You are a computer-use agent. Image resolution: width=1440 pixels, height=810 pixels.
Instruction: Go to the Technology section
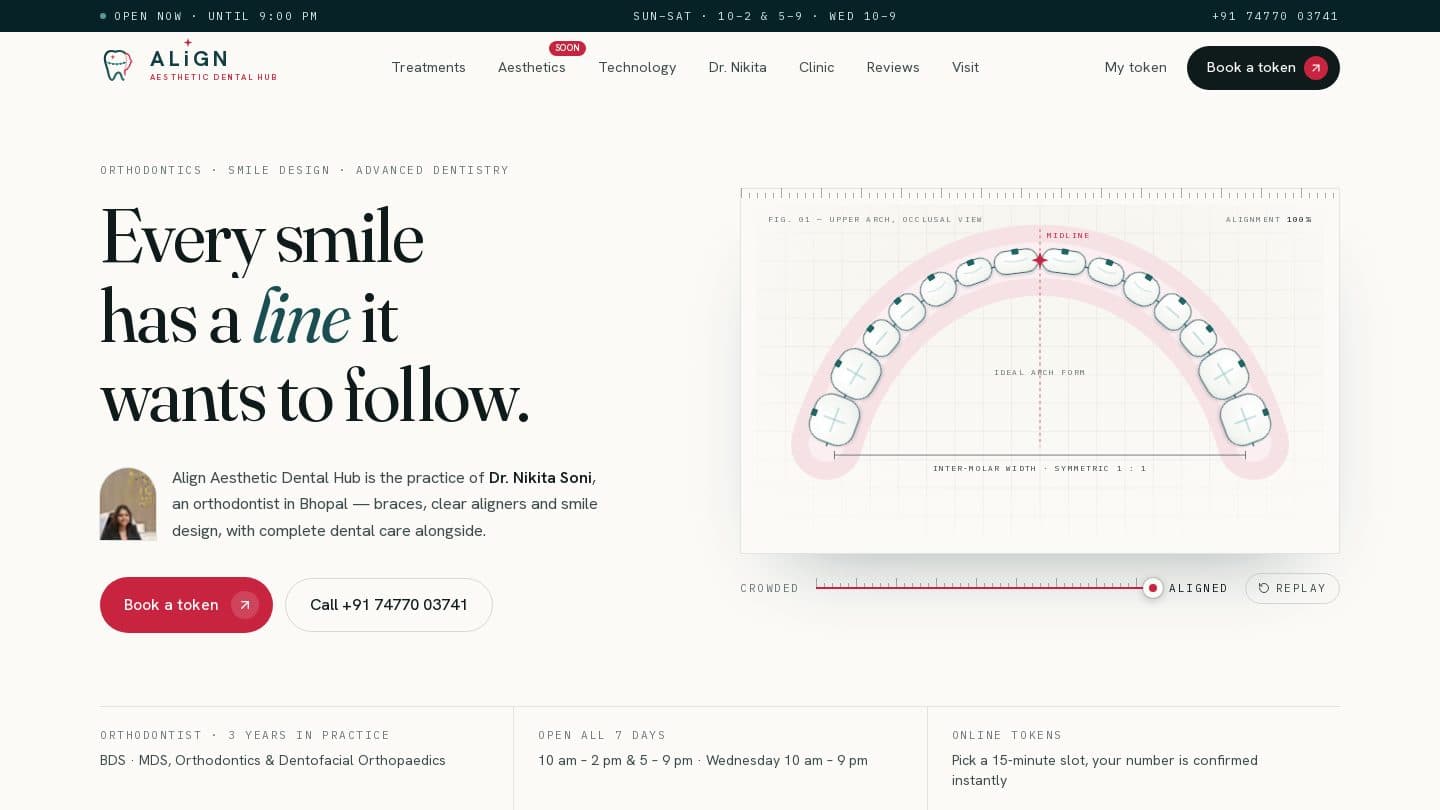[637, 67]
